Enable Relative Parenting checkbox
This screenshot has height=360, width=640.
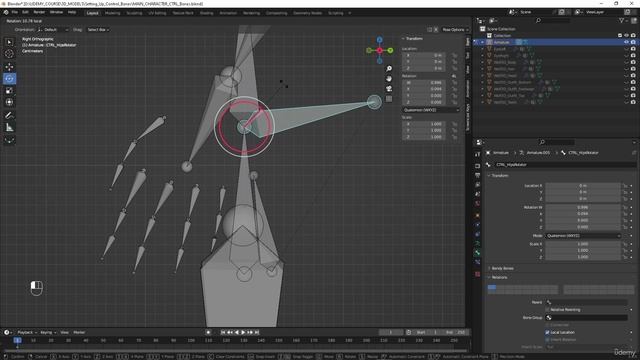tap(548, 309)
